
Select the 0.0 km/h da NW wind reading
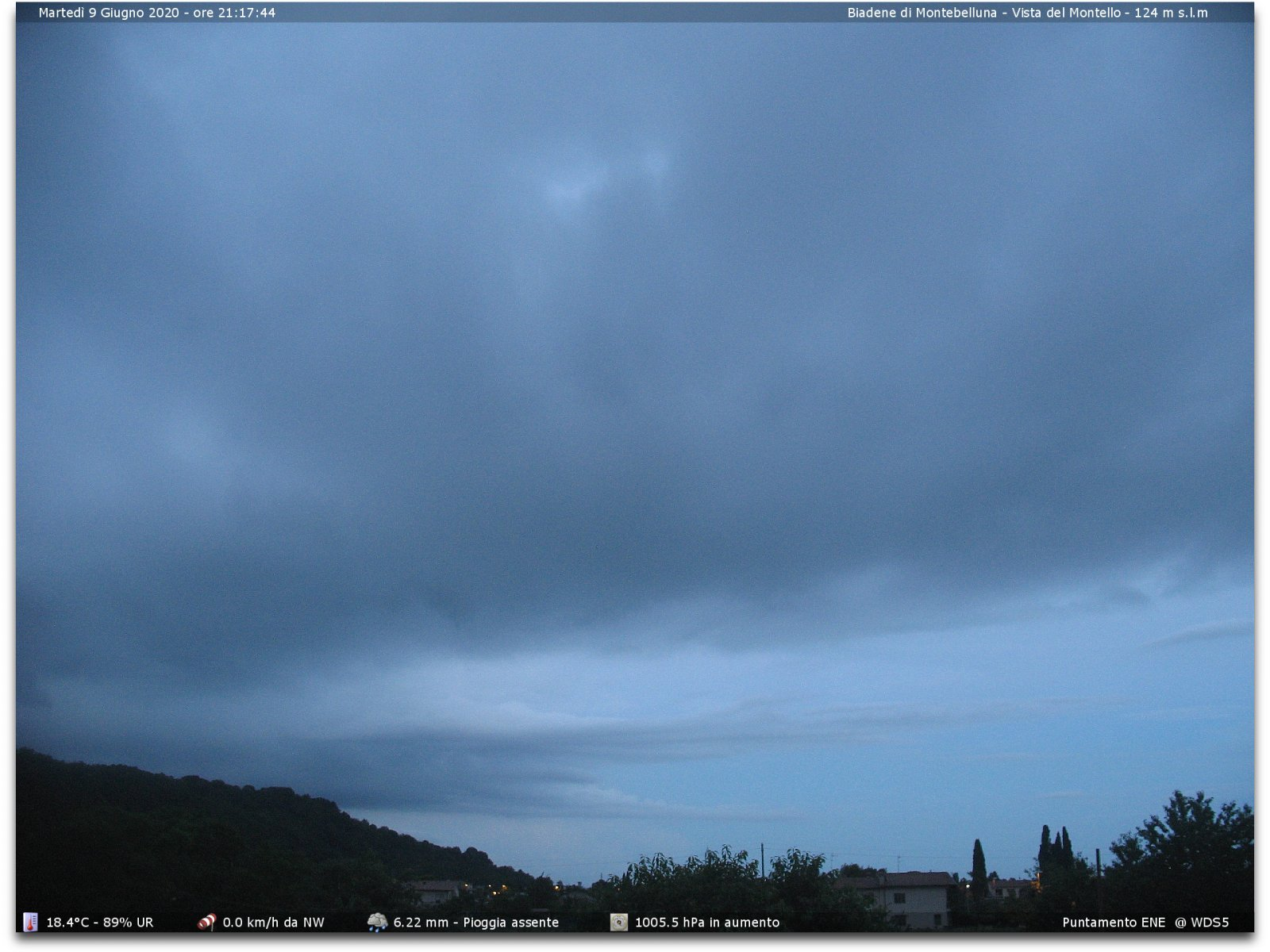point(273,923)
